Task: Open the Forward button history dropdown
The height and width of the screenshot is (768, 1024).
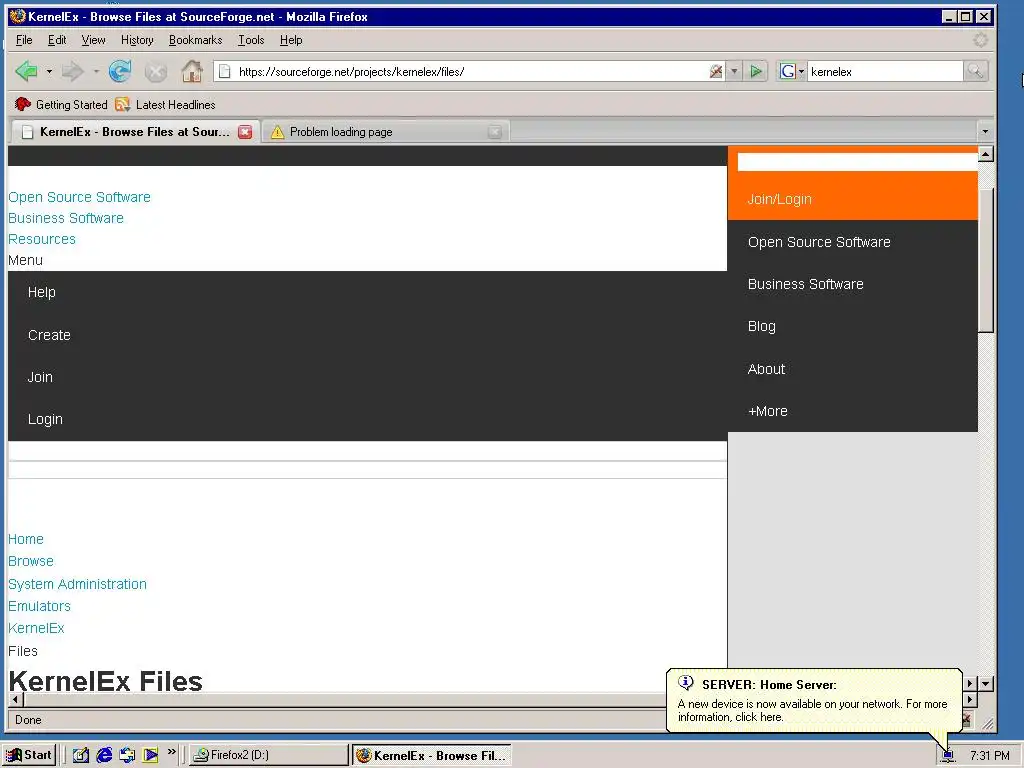Action: pos(96,71)
